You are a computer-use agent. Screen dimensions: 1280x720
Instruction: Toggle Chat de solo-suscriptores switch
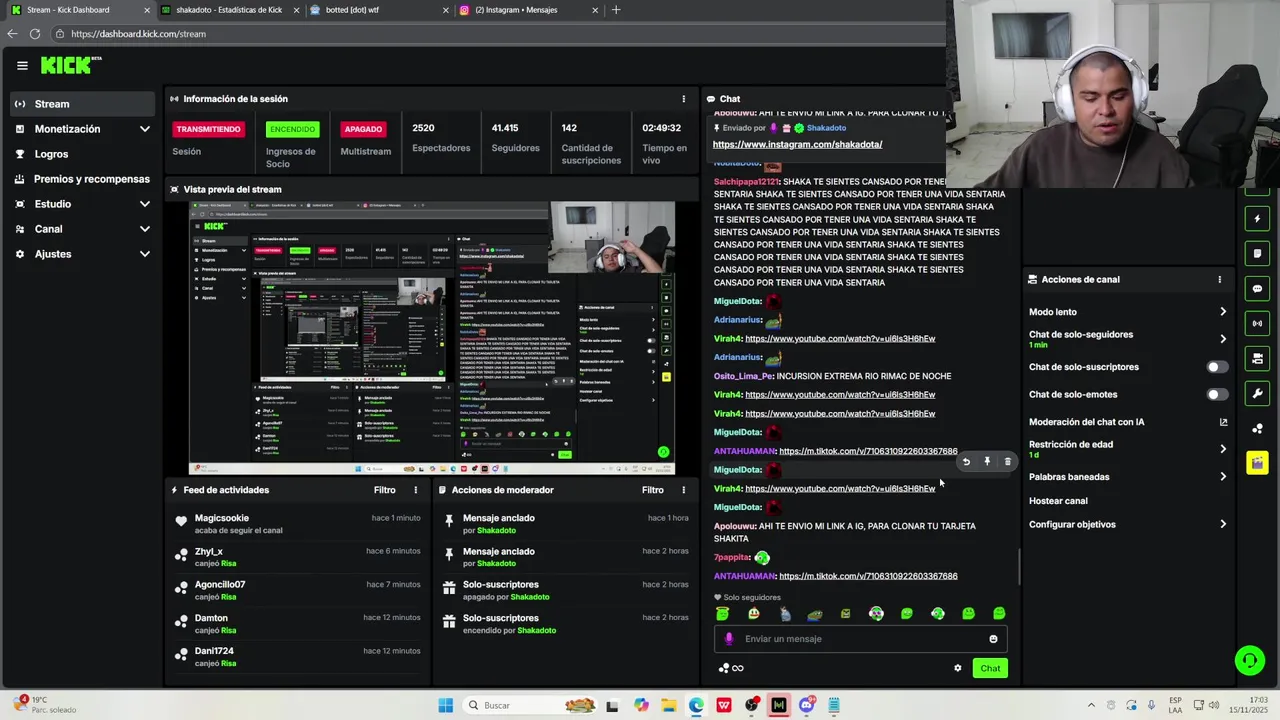tap(1217, 367)
